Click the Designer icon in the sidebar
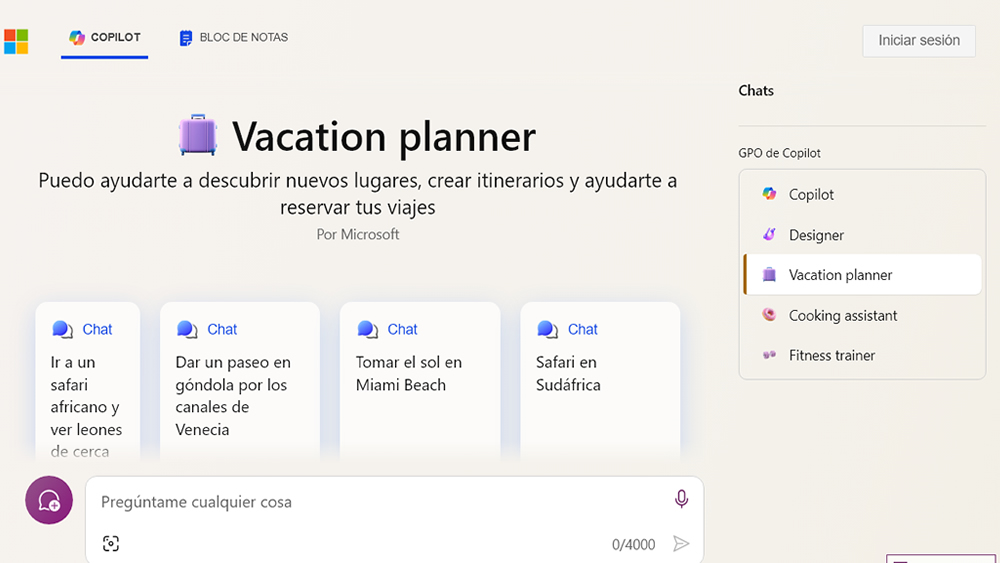Screen dimensions: 1000x563 769,234
